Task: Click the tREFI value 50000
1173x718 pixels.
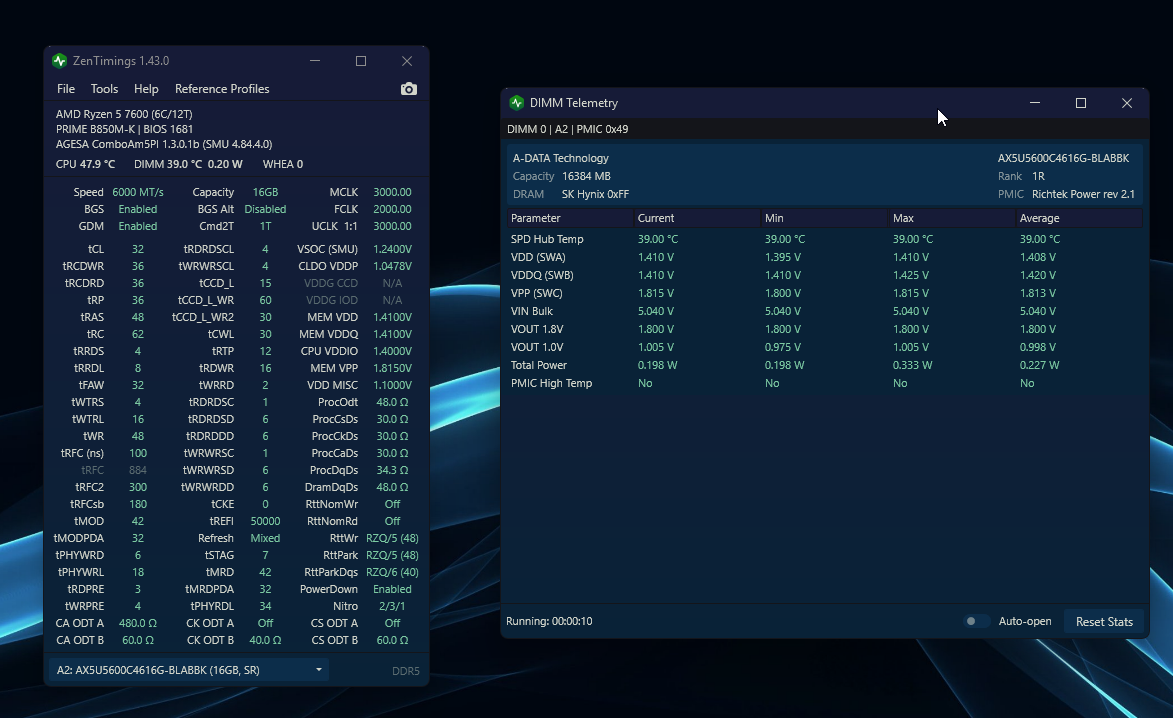Action: (265, 521)
